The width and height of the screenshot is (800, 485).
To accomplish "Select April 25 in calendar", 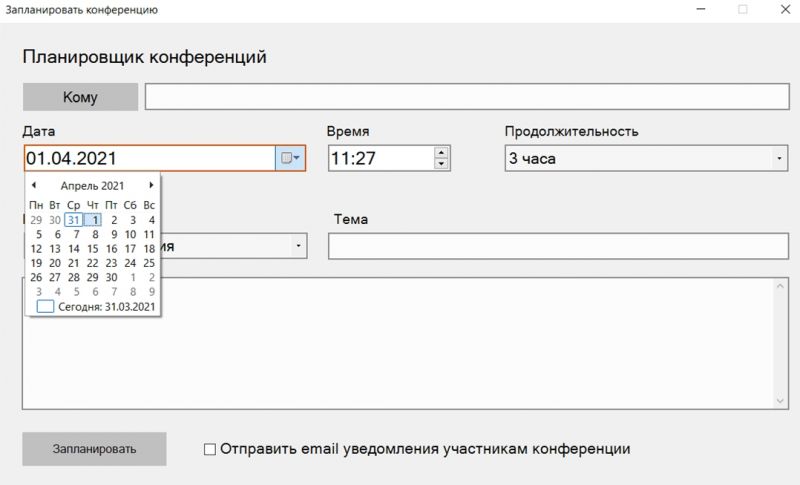I will 149,263.
